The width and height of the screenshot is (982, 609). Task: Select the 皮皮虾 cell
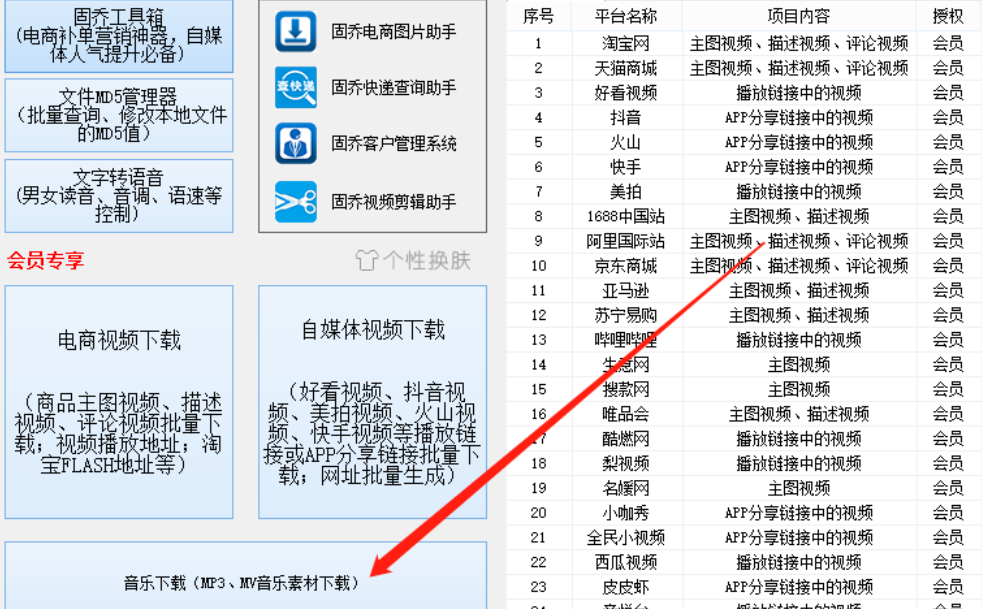click(626, 587)
